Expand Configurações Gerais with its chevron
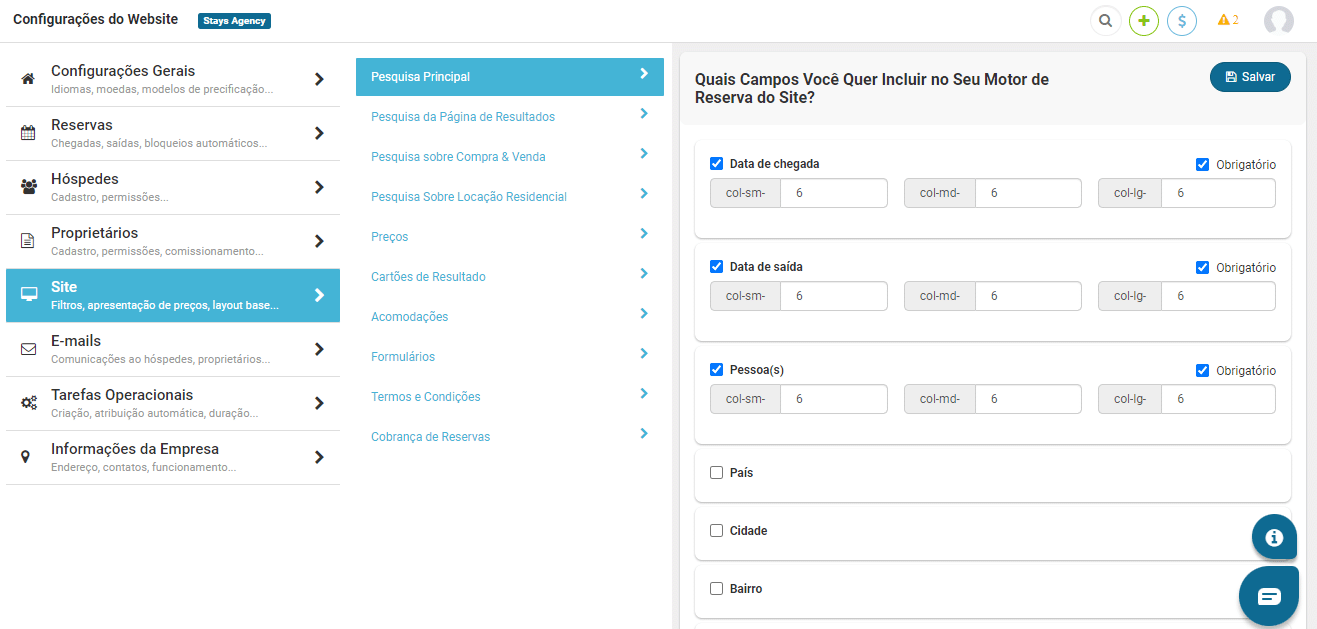1317x629 pixels. click(x=319, y=79)
